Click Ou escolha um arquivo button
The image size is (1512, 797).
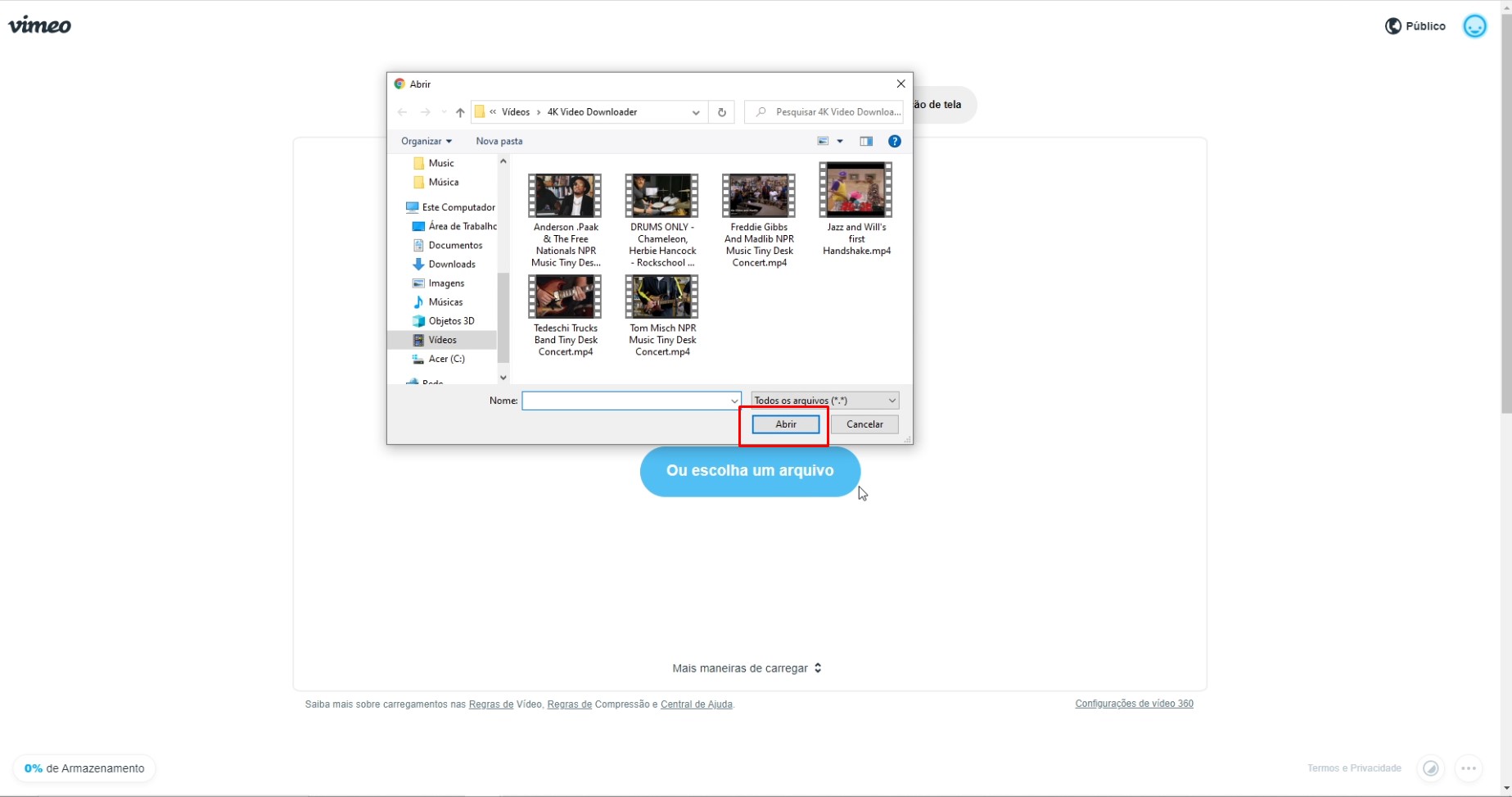(750, 471)
